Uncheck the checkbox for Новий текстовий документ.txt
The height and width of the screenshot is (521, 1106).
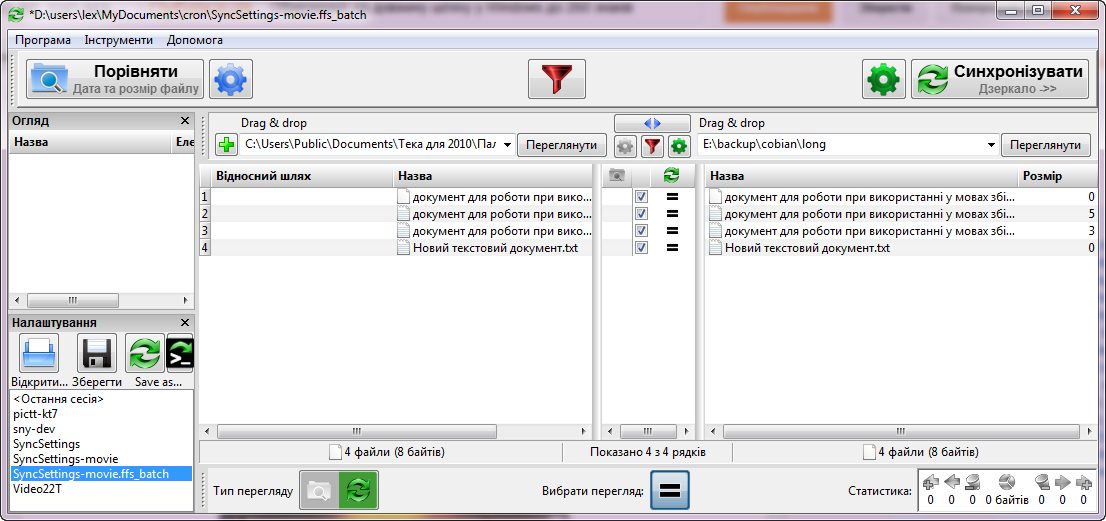click(x=642, y=248)
